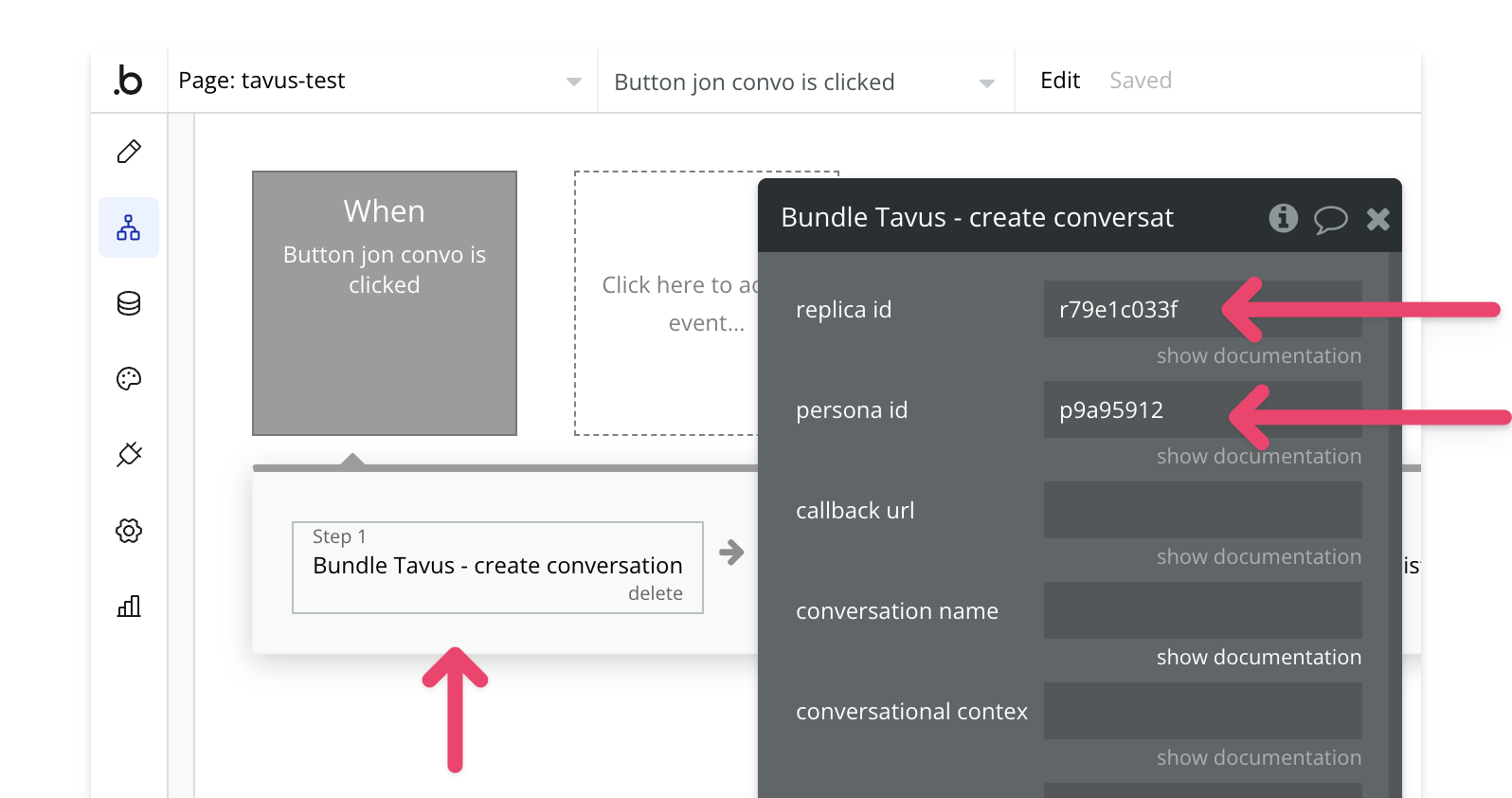Viewport: 1512px width, 798px height.
Task: Open the Bubble logo home menu
Action: [x=128, y=81]
